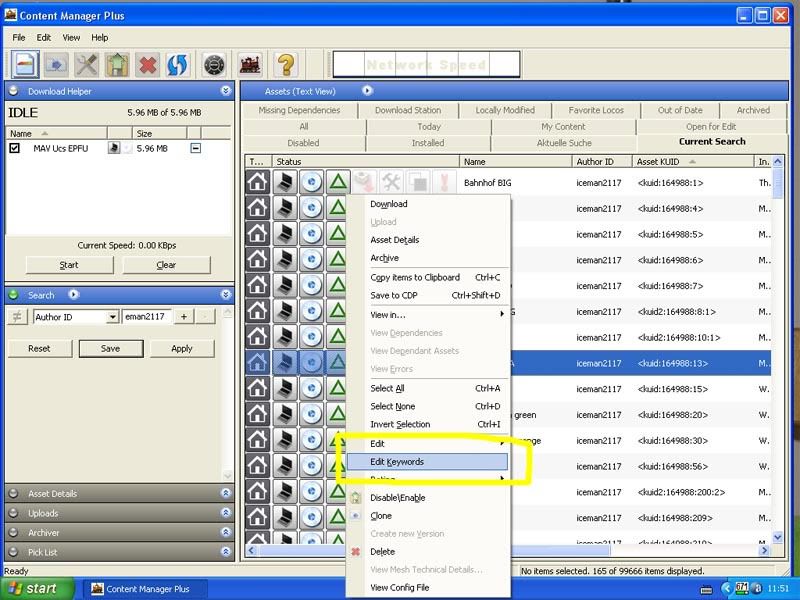Uncheck the MAV Ucs EPFU download checkbox
This screenshot has height=600, width=800.
coord(15,148)
